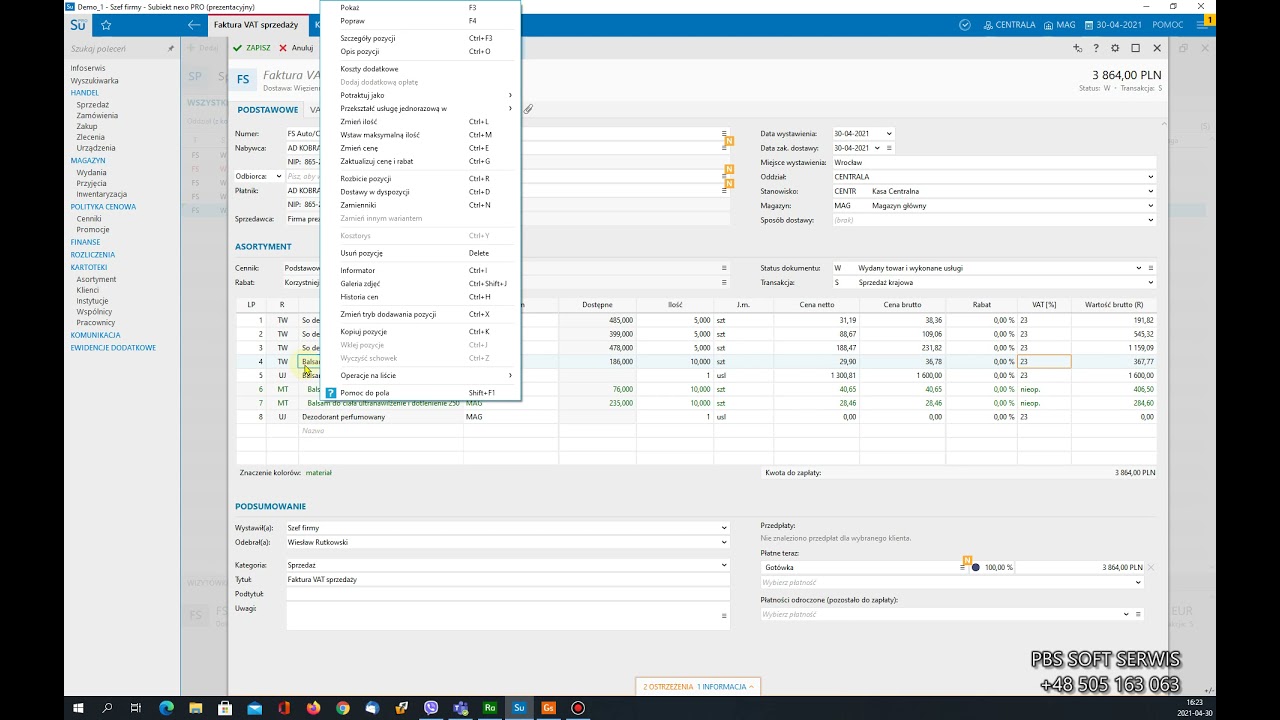Select Usuń pozycję in context menu

(x=420, y=253)
